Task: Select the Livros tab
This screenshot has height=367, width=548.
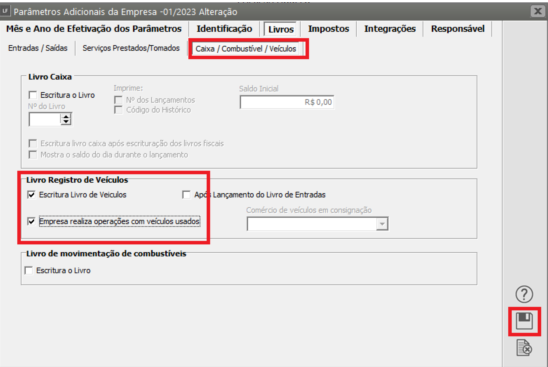Action: 281,29
